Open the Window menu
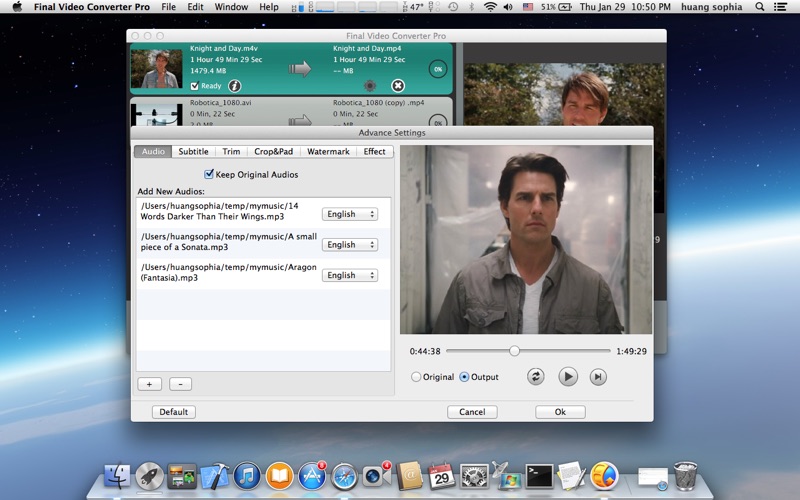Image resolution: width=800 pixels, height=500 pixels. click(231, 7)
